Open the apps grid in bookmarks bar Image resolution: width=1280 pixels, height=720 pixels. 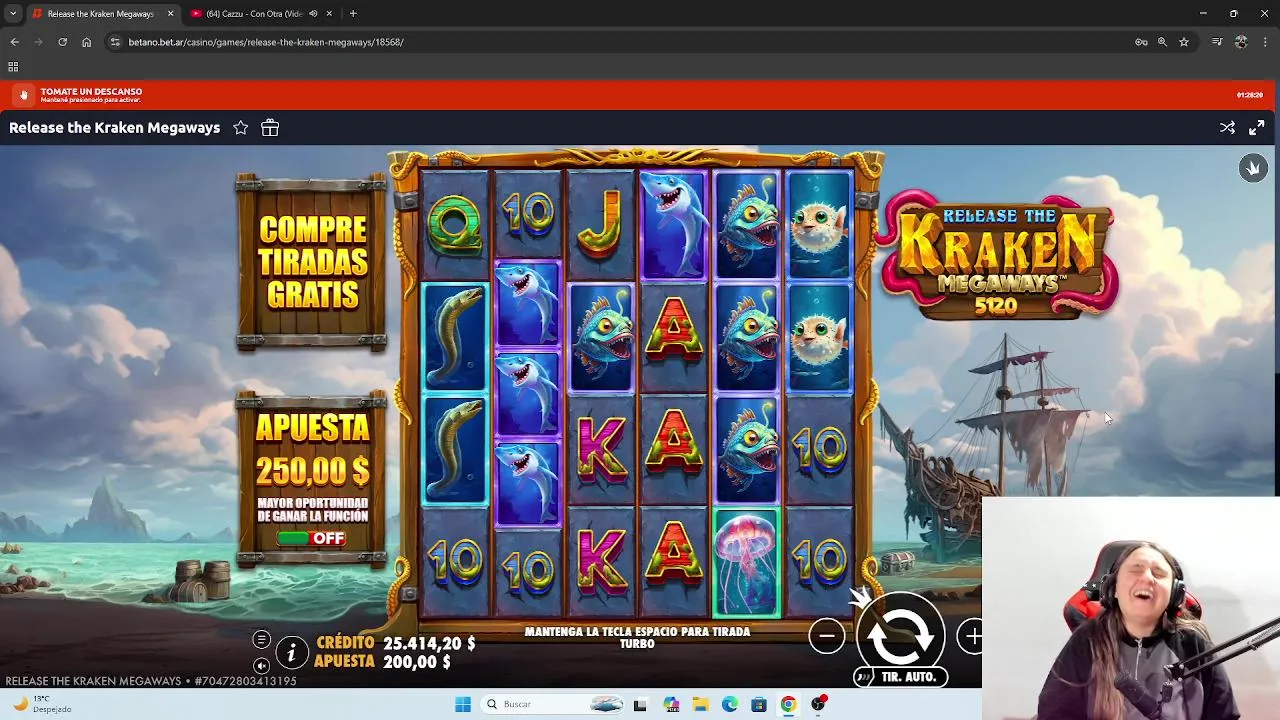[x=13, y=67]
